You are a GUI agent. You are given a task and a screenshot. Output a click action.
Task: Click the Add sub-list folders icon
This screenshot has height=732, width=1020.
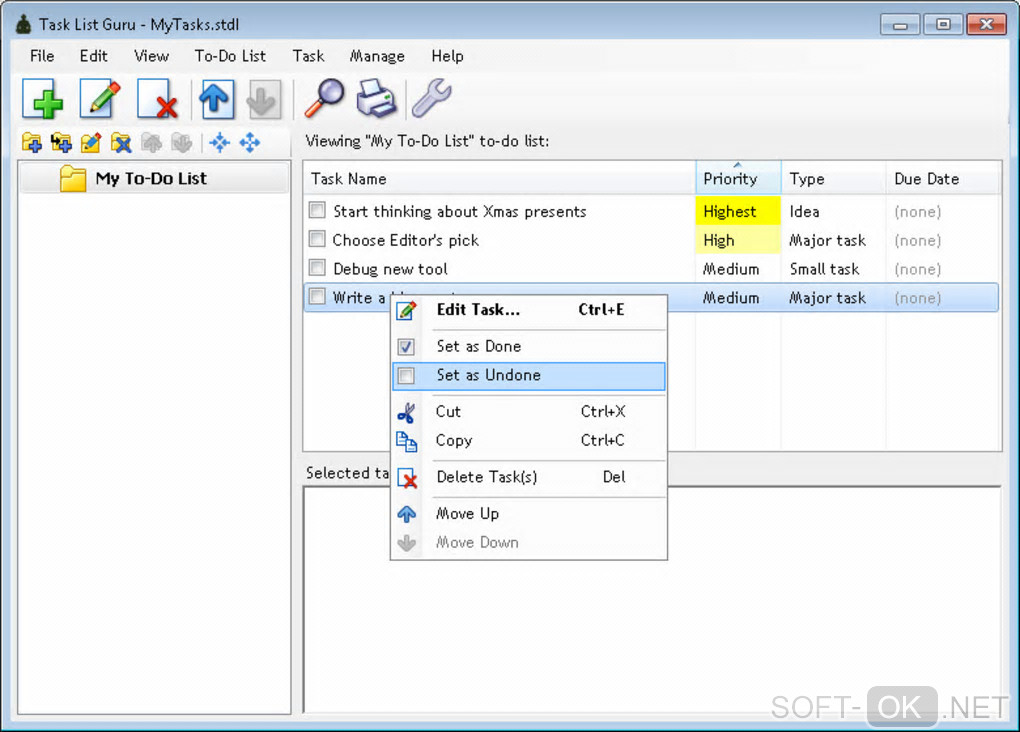(x=61, y=142)
